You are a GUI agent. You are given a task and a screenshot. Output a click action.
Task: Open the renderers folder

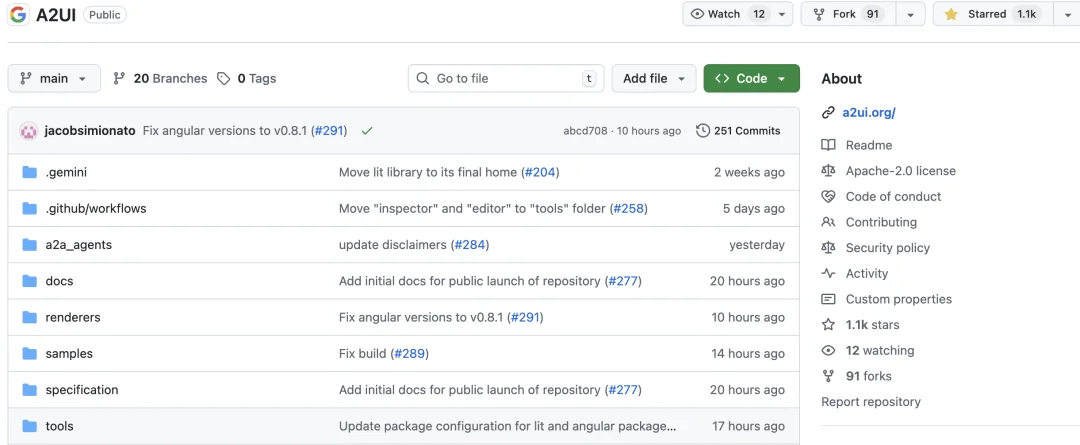[x=73, y=317]
